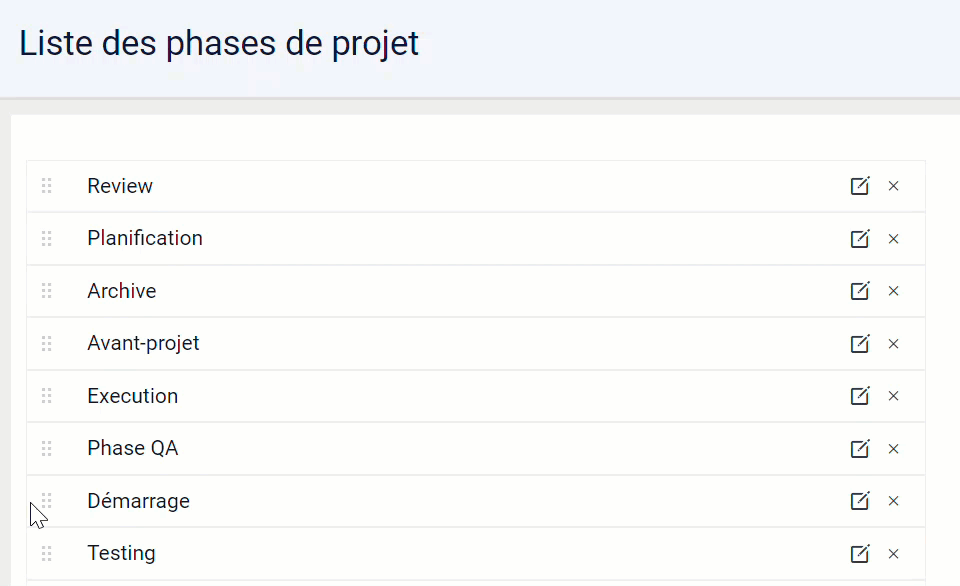
Task: Select the Phase QA row label
Action: (x=133, y=448)
